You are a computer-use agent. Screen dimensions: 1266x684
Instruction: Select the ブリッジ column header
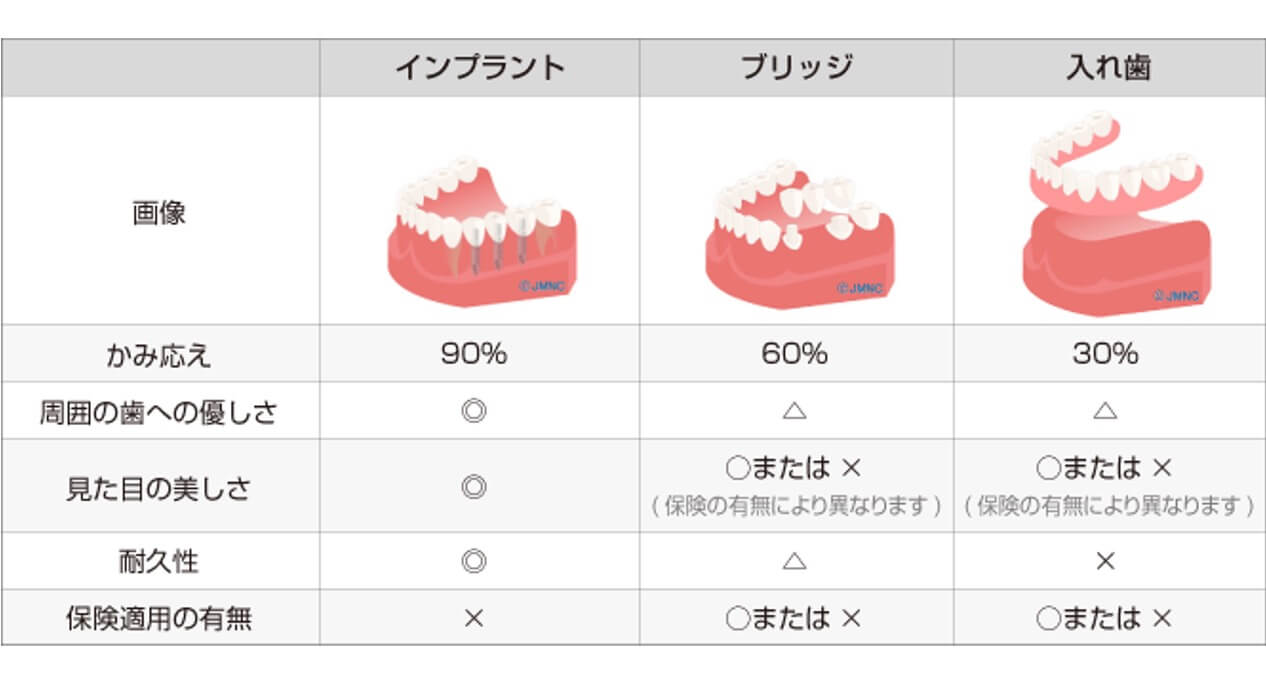(x=797, y=67)
